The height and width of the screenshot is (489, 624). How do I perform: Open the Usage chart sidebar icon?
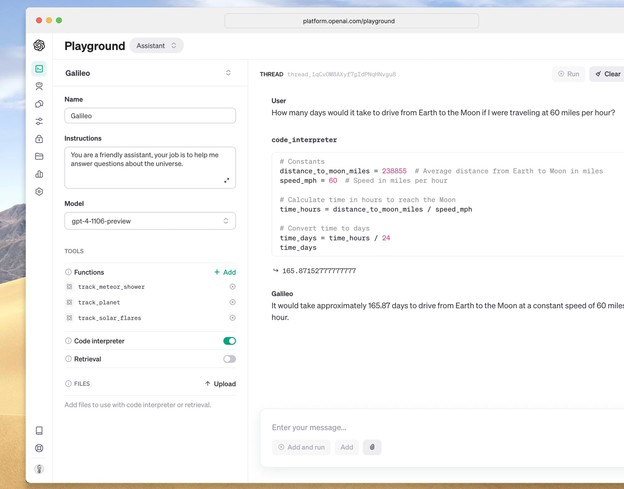[x=39, y=174]
